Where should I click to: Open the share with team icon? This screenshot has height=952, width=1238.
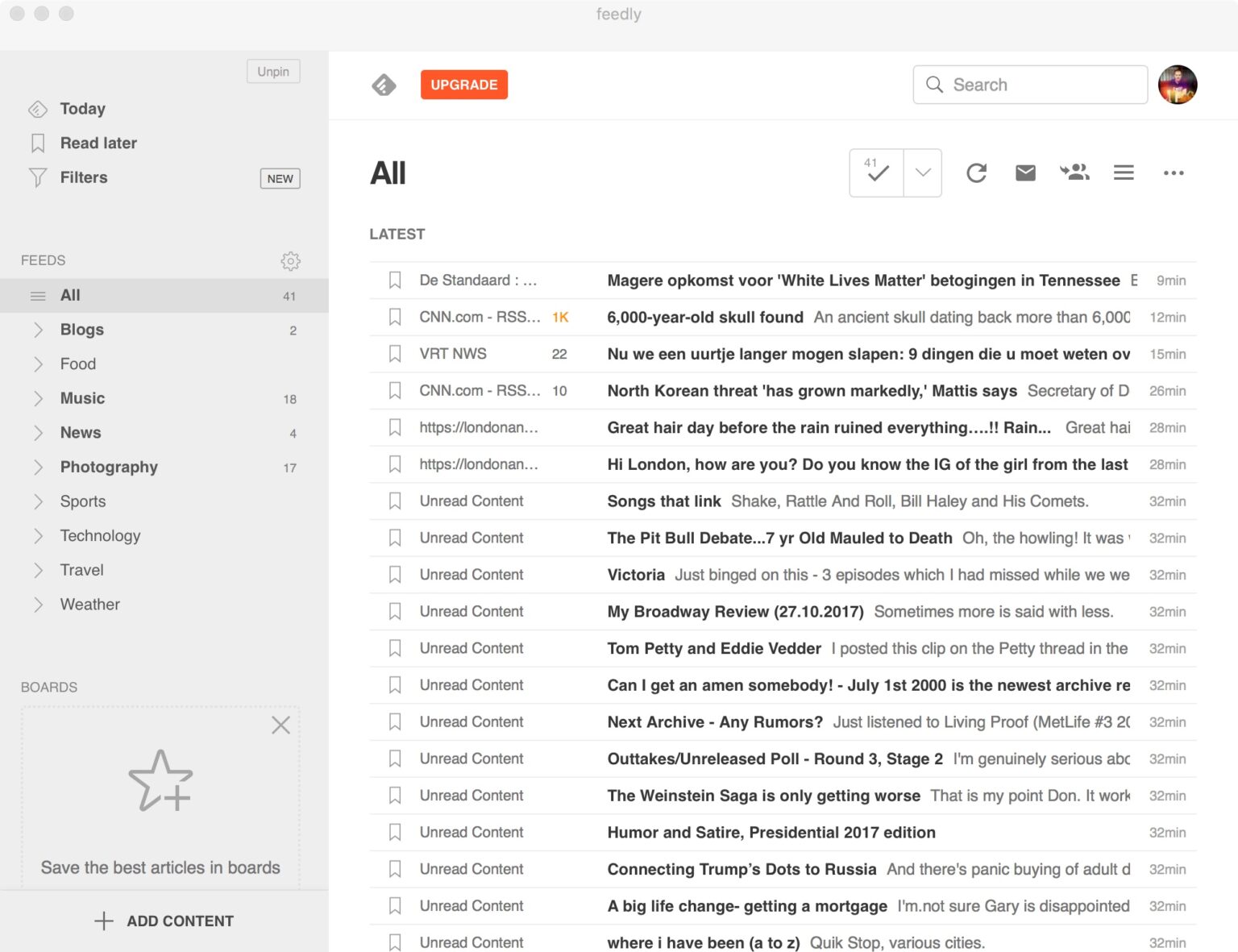pyautogui.click(x=1074, y=173)
